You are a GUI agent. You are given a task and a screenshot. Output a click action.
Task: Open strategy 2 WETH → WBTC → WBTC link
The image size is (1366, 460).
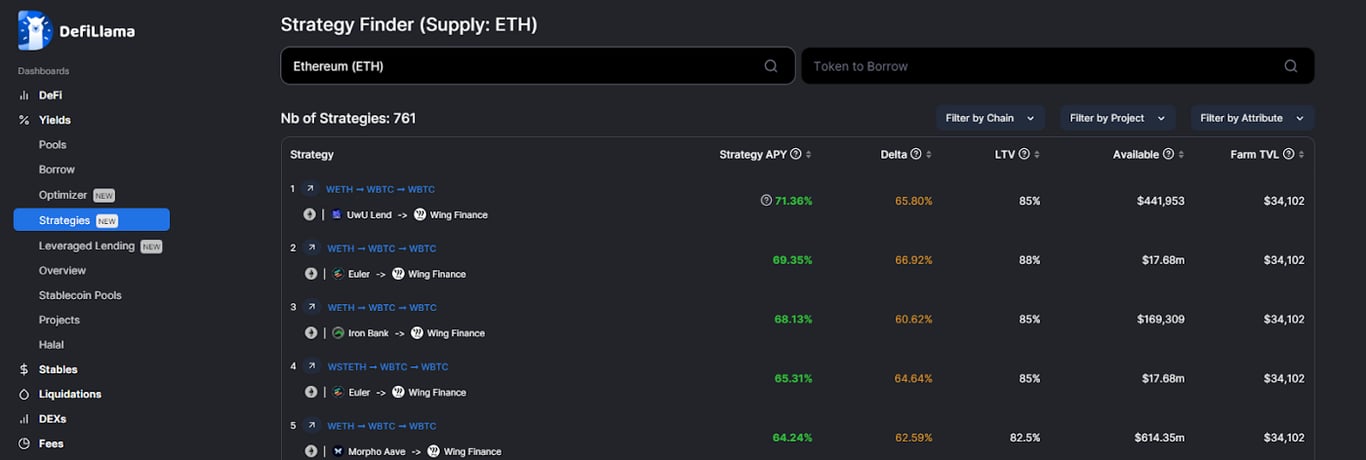381,248
